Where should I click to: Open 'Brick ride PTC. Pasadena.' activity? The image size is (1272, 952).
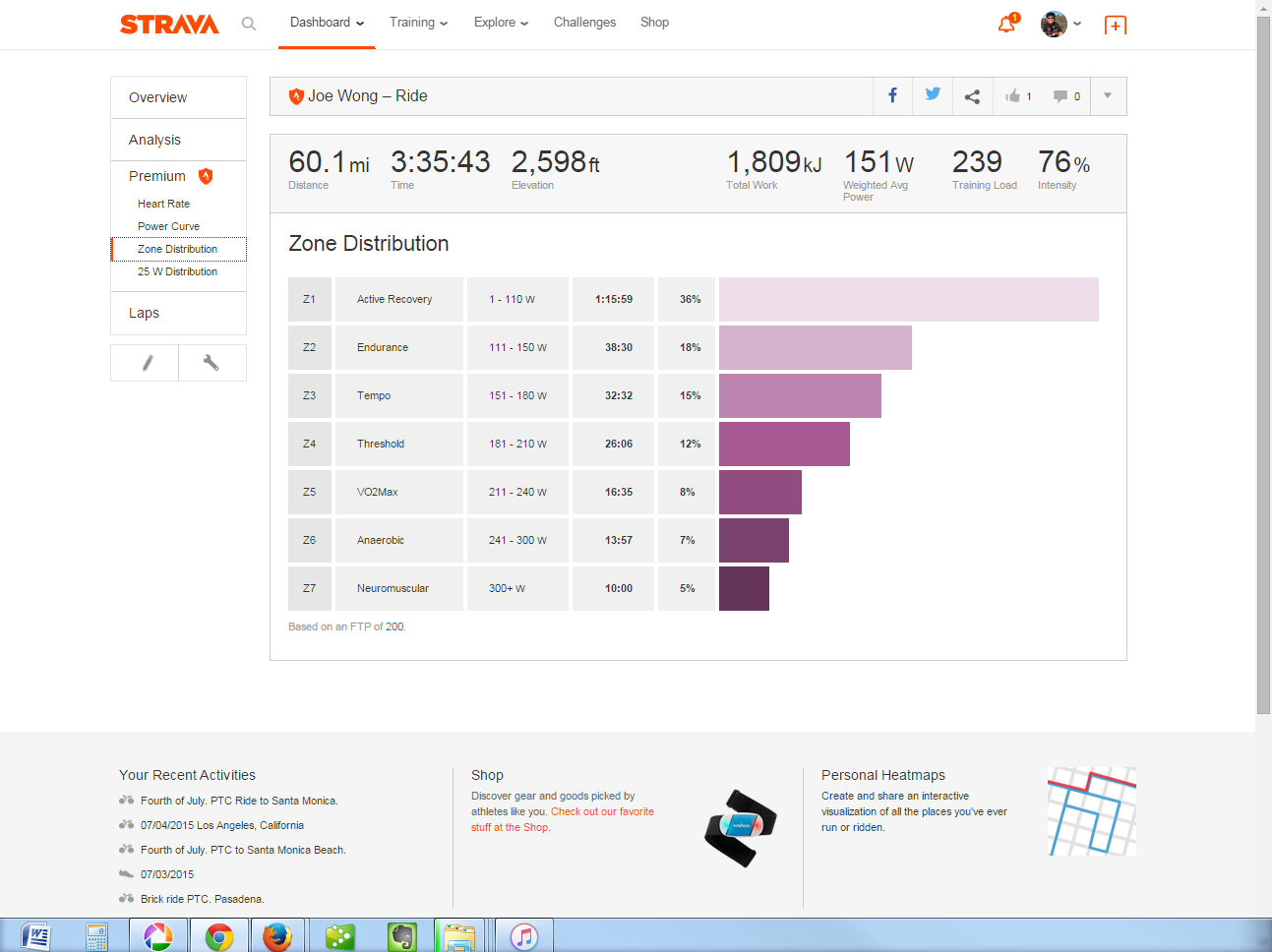point(202,899)
